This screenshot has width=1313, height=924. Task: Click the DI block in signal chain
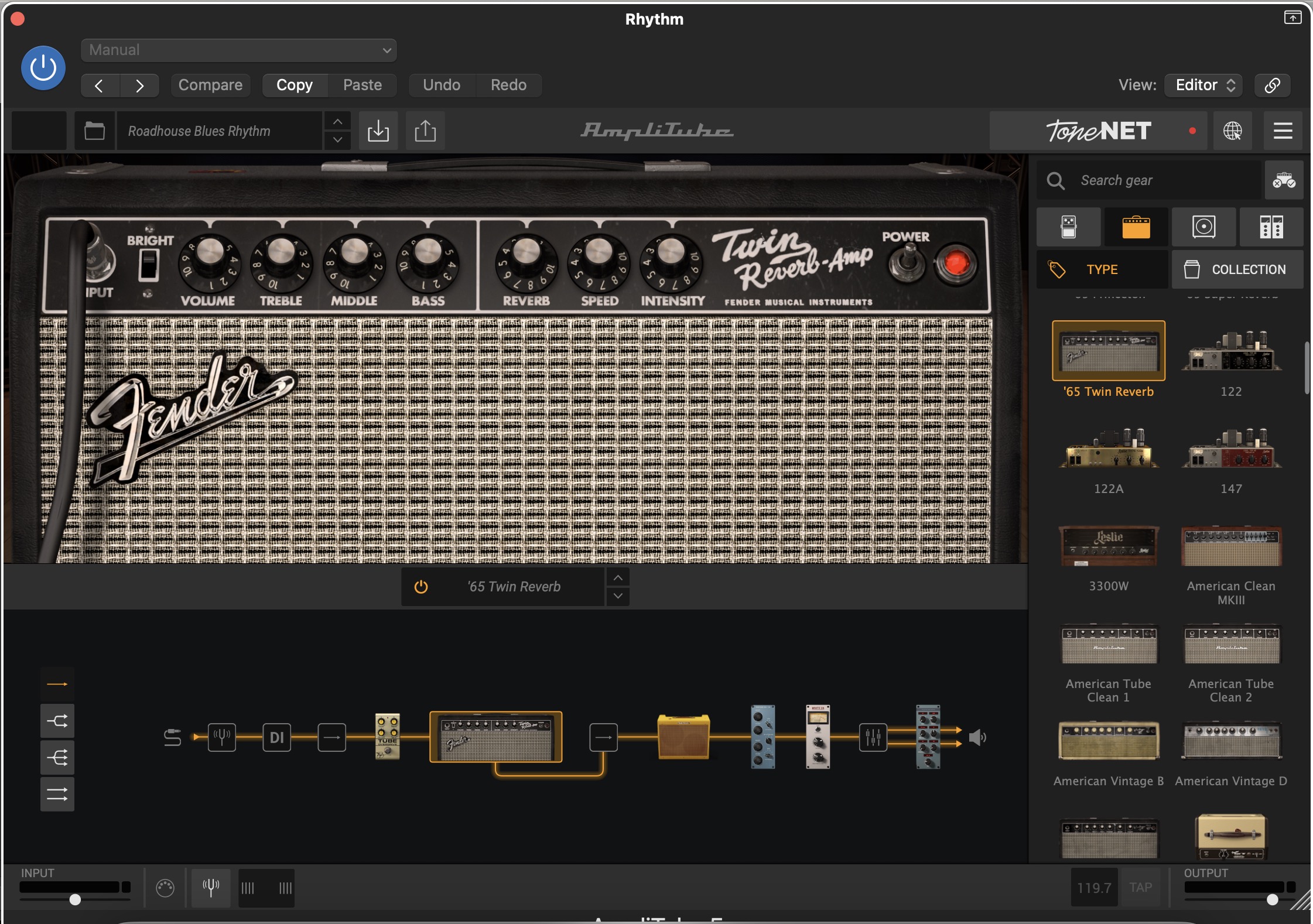pos(277,737)
